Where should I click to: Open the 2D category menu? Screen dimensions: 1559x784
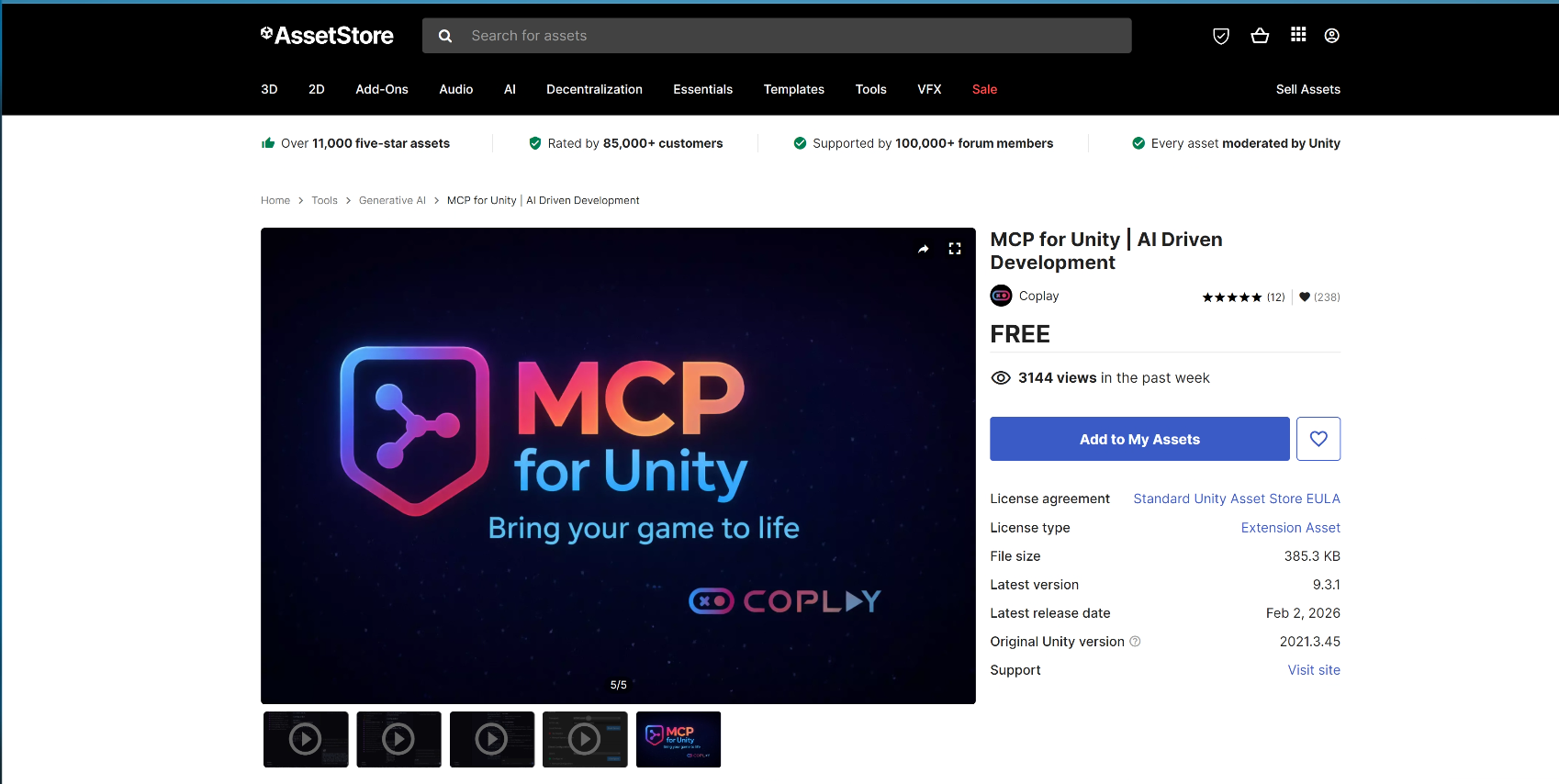pos(317,89)
